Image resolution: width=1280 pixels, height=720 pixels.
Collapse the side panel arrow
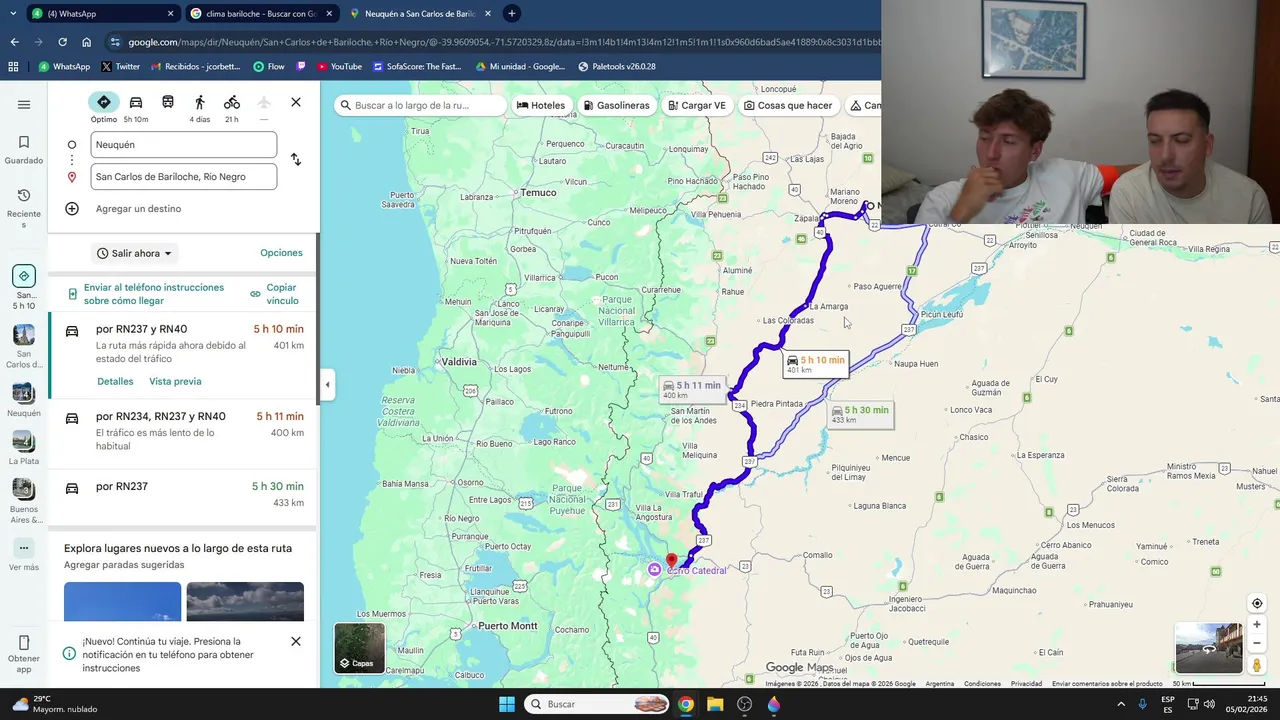327,384
